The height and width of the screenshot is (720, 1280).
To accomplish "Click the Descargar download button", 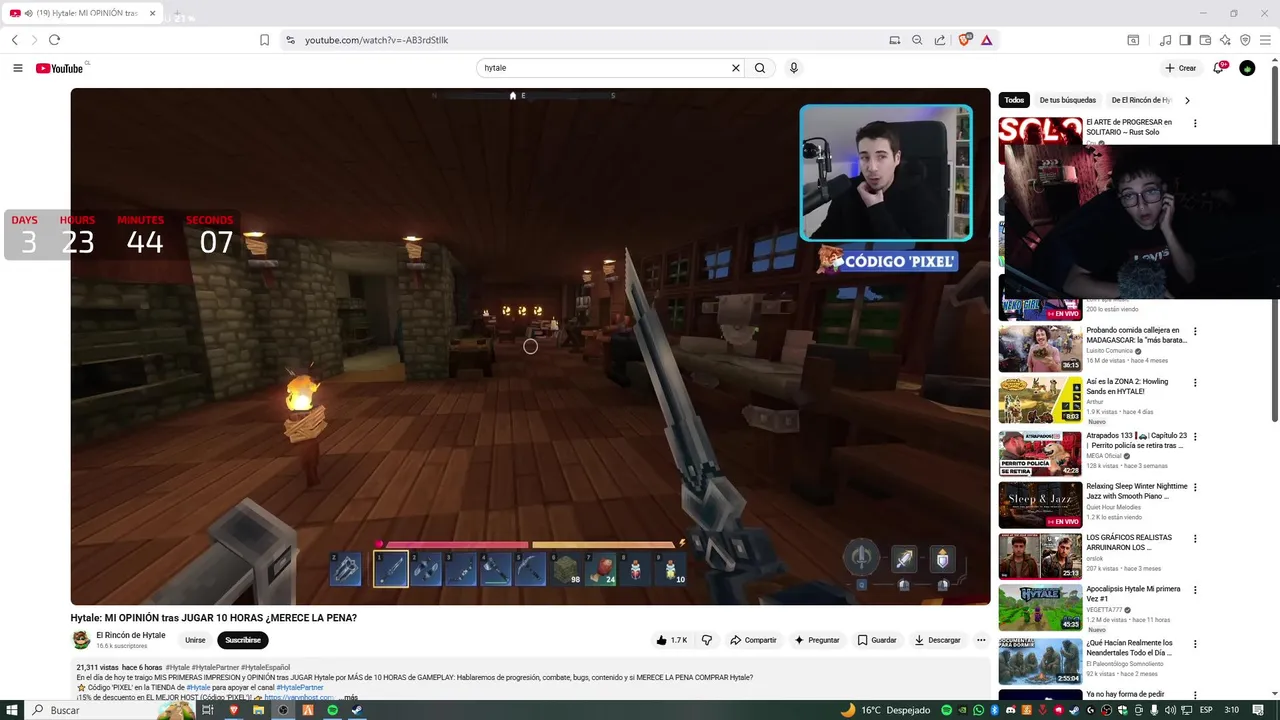I will tap(937, 640).
